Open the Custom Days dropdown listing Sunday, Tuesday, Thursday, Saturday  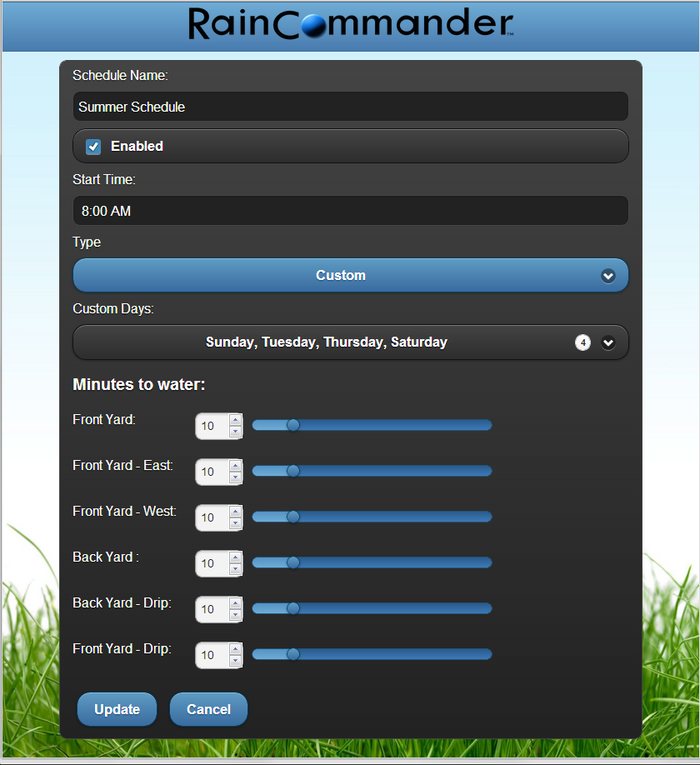pos(350,342)
